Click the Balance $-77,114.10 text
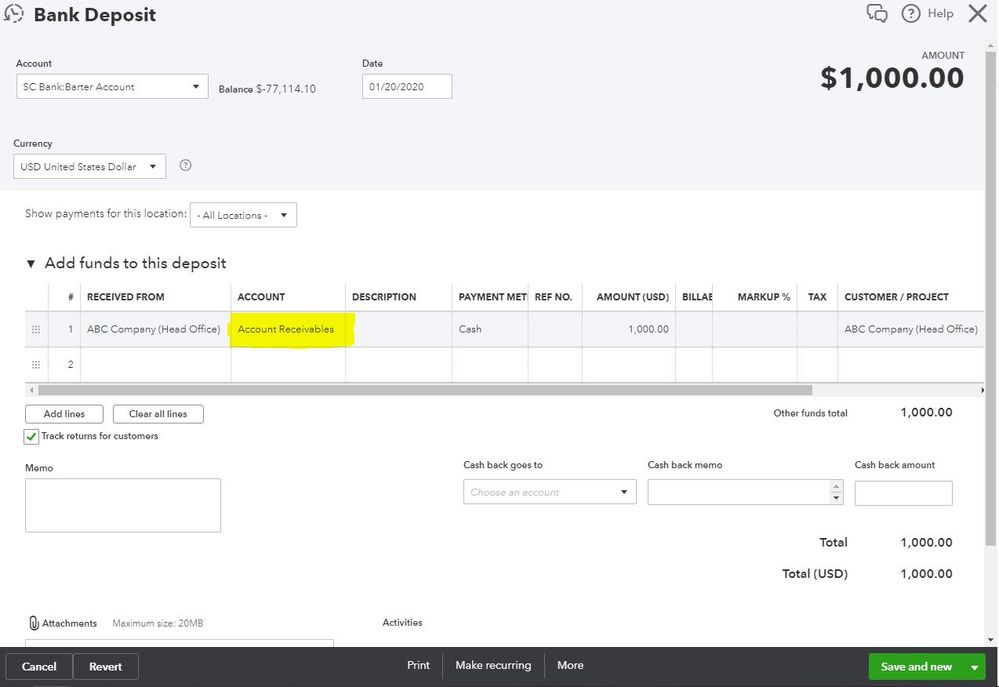Viewport: 999px width, 687px height. click(267, 89)
